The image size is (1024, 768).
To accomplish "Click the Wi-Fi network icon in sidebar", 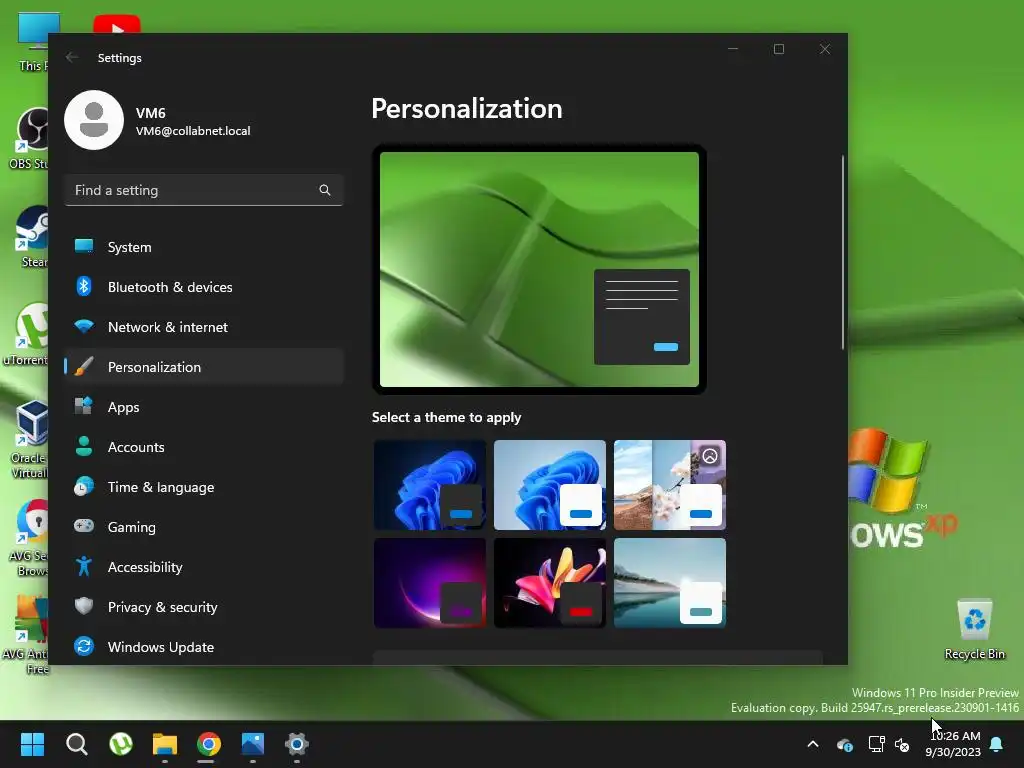I will coord(84,326).
